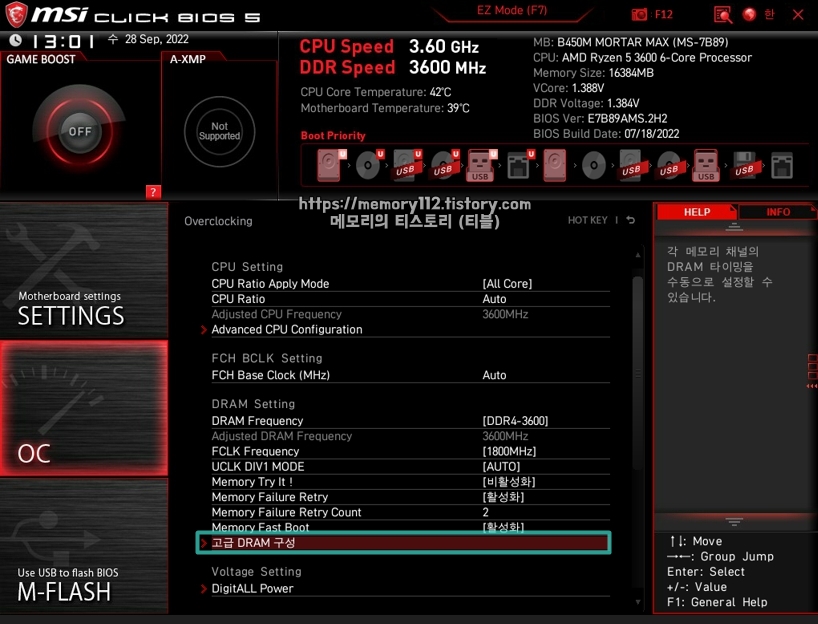Select the OC overclocking menu
Screen dimensions: 818x624
click(83, 409)
